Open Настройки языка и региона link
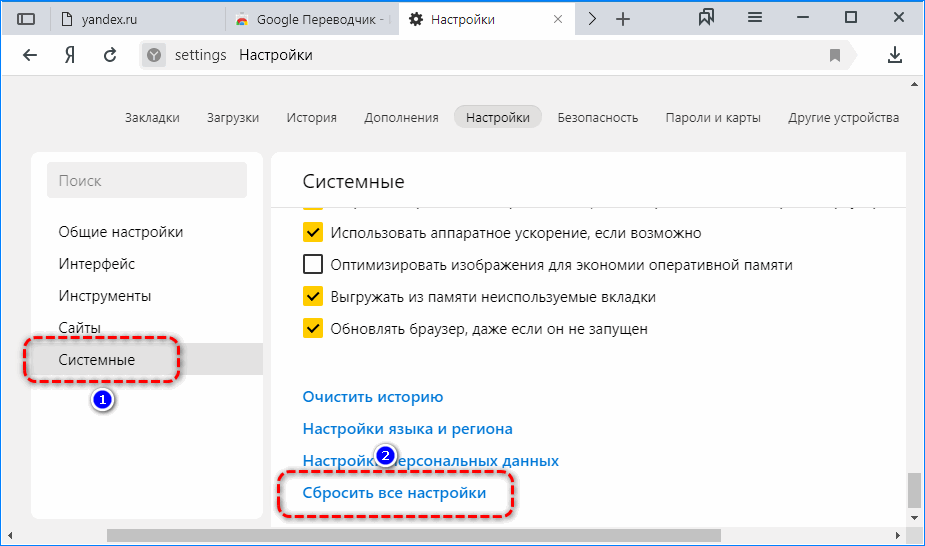 coord(408,429)
